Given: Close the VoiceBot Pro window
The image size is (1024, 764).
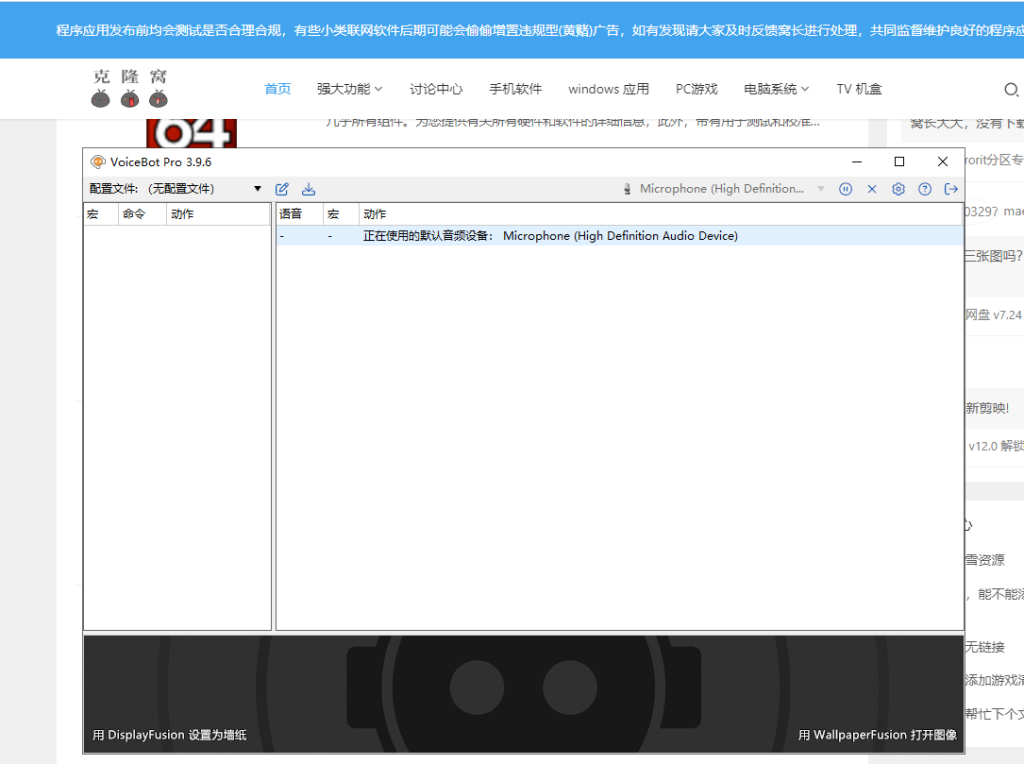Looking at the screenshot, I should pyautogui.click(x=942, y=162).
